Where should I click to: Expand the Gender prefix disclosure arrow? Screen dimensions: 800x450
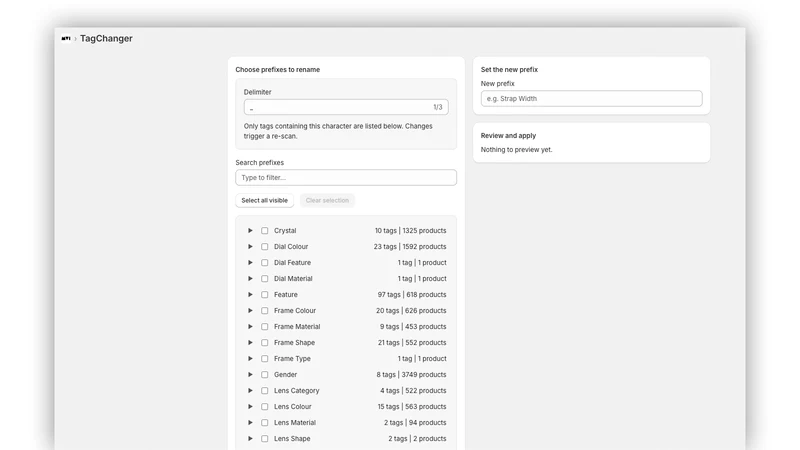pyautogui.click(x=250, y=374)
